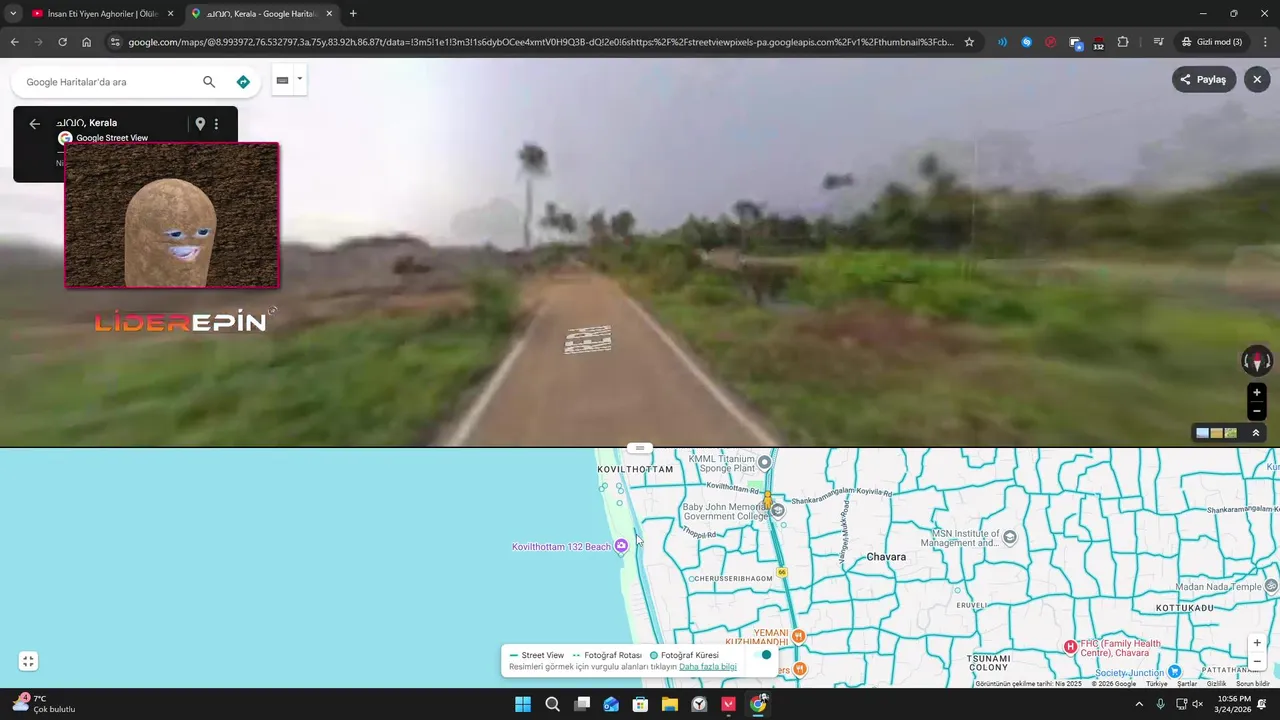1280x720 pixels.
Task: Click the Baby John Memorial Government College pin
Action: point(778,510)
